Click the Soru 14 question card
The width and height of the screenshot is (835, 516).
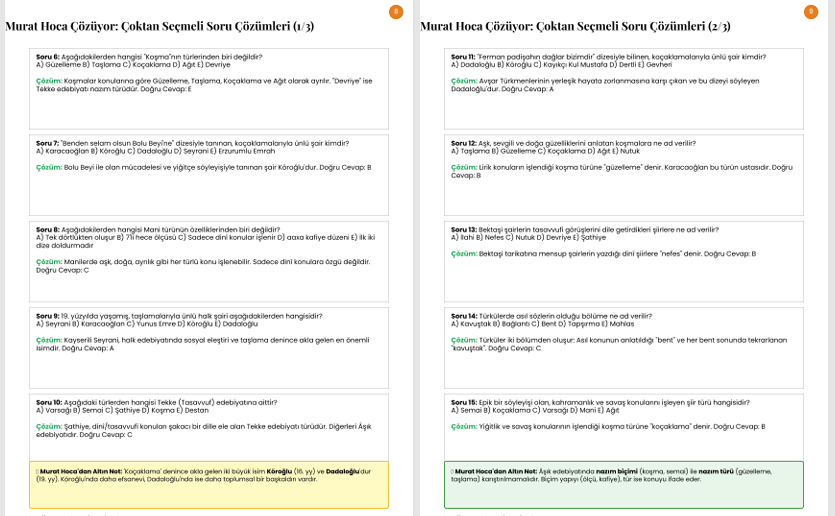click(x=623, y=347)
